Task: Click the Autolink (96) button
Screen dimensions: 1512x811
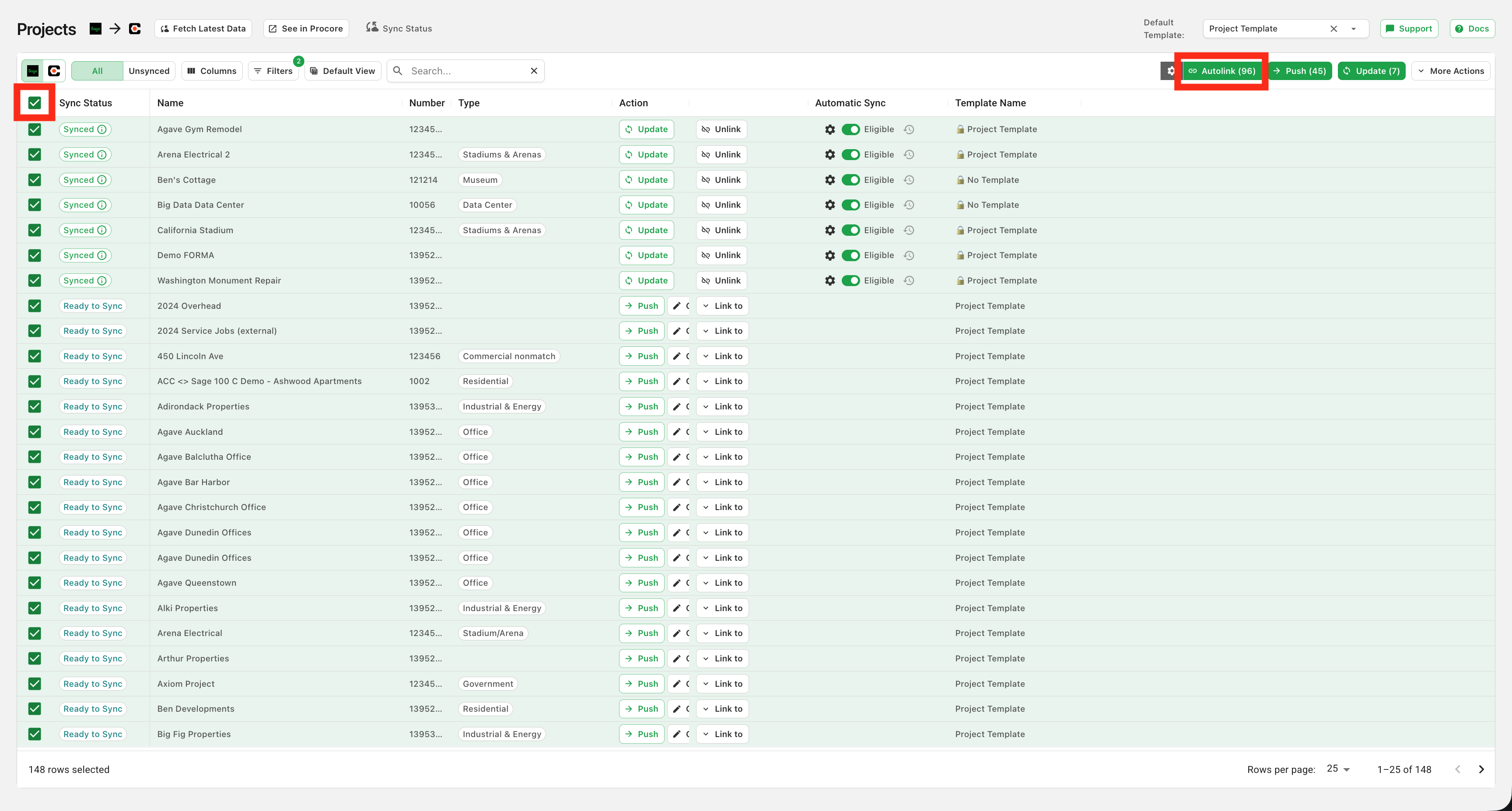Action: pos(1221,71)
